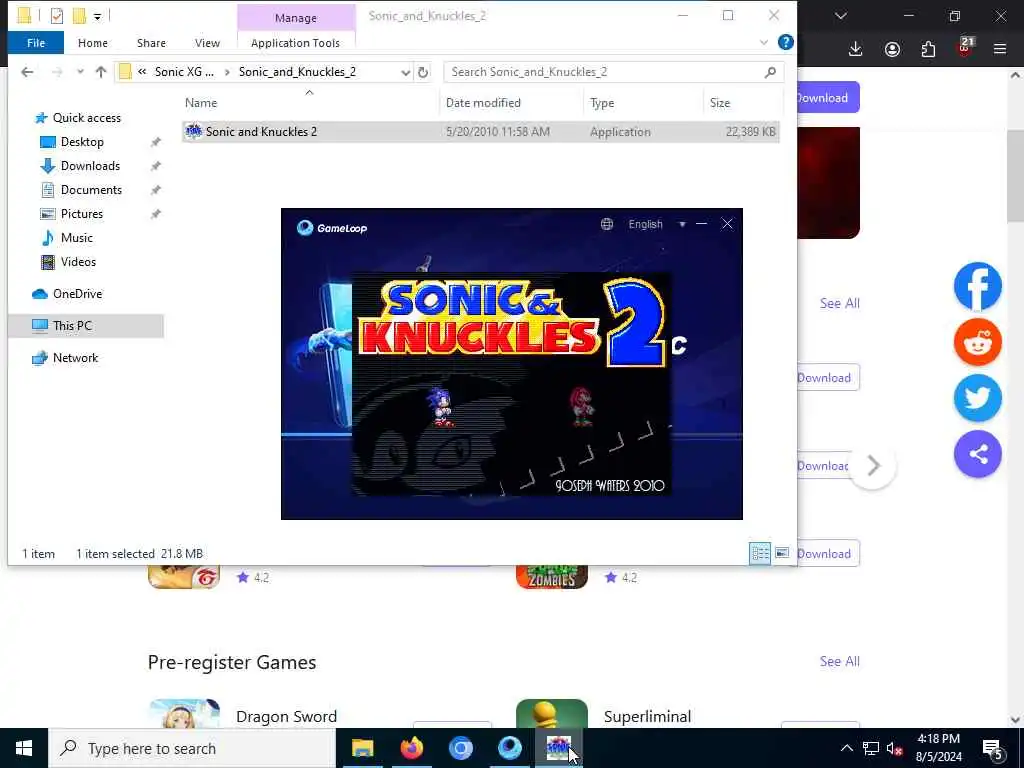Open the Firefox hamburger application menu
The image size is (1024, 768).
pos(1000,49)
